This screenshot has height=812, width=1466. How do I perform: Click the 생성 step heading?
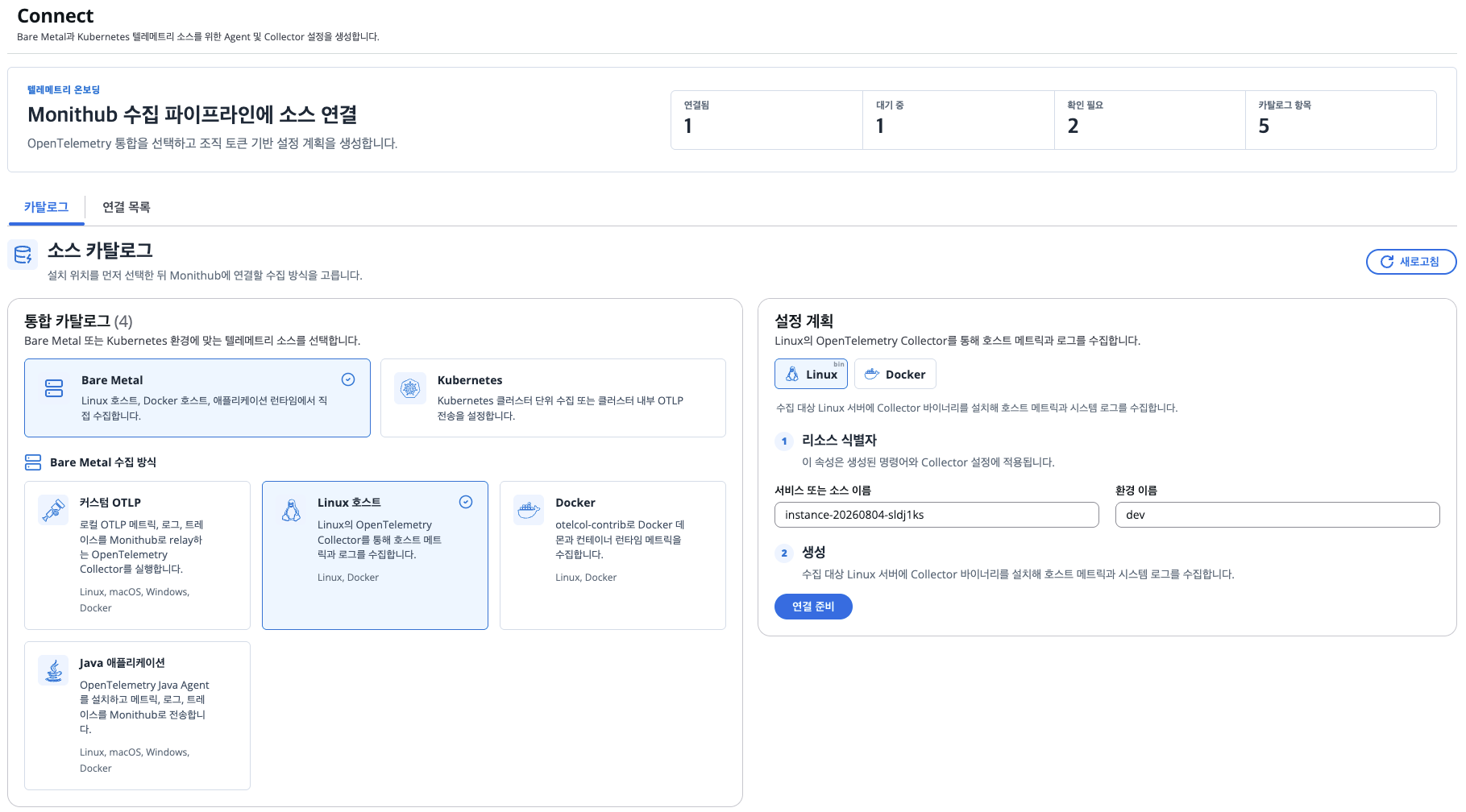(x=813, y=553)
